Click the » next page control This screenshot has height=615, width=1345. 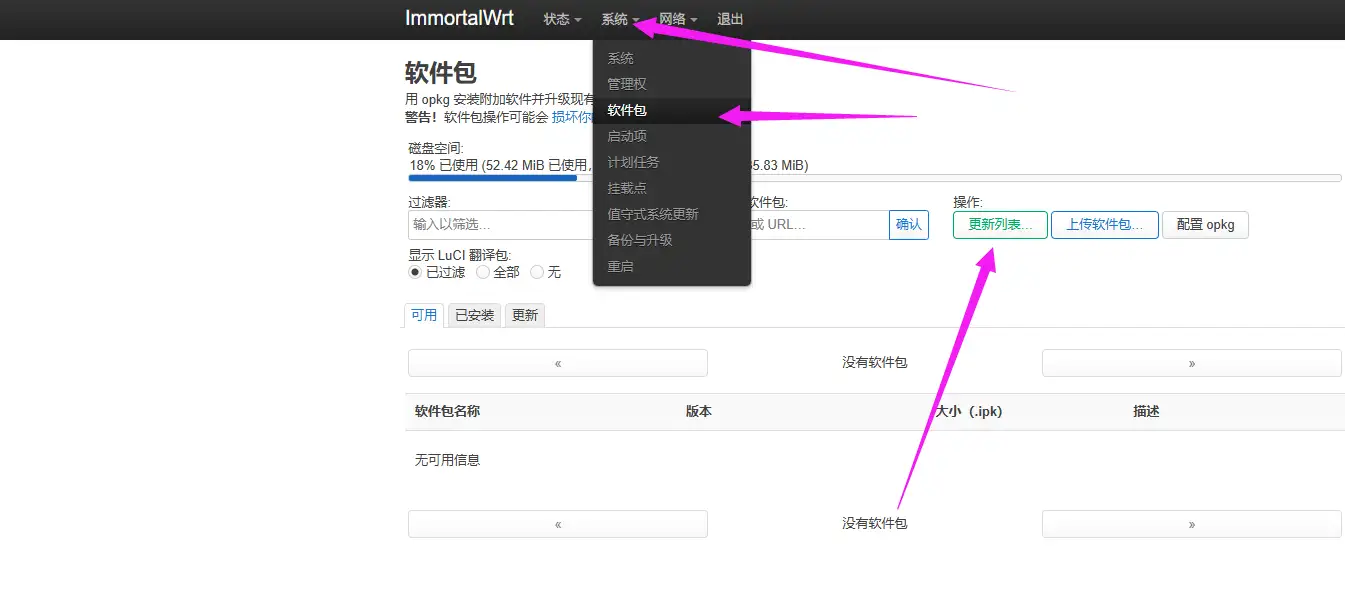coord(1191,362)
